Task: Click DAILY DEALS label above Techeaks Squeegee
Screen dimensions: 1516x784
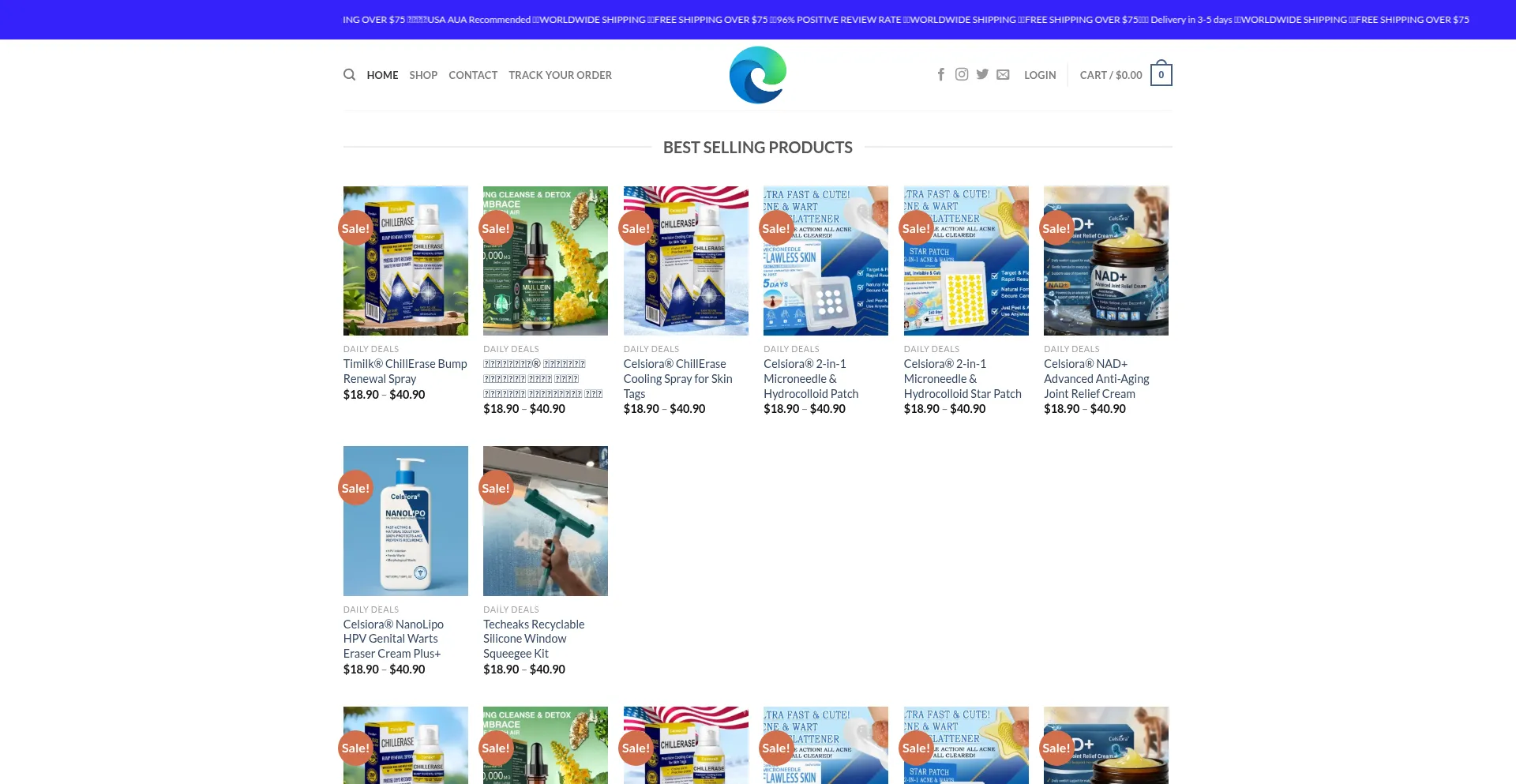Action: (x=511, y=610)
